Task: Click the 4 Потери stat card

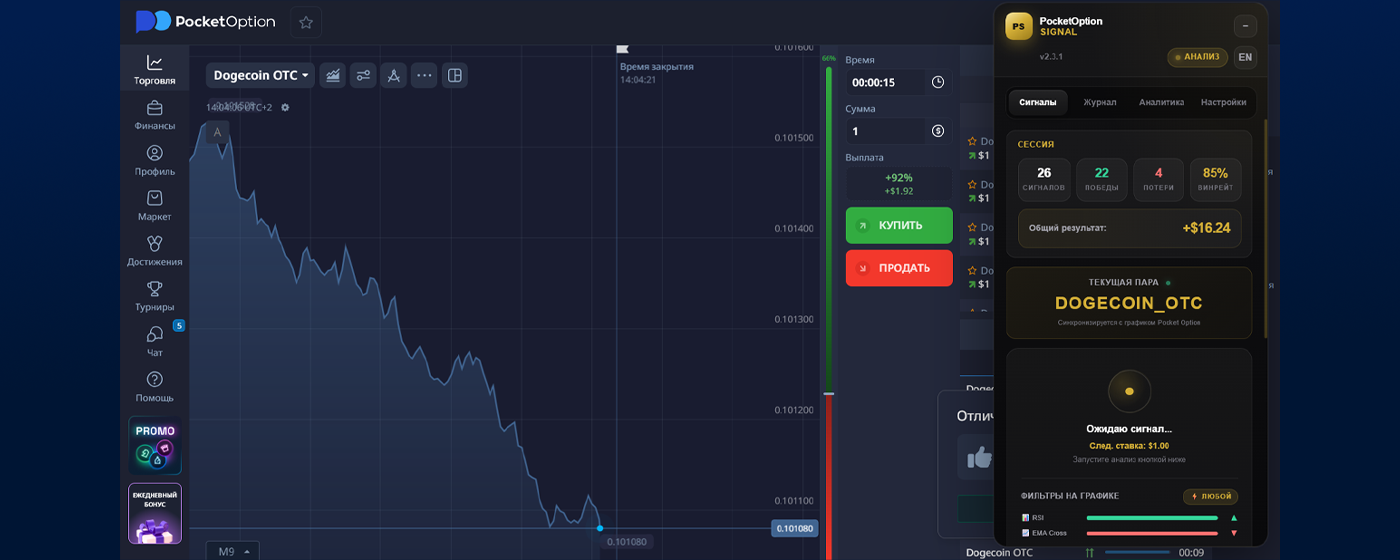Action: 1159,179
